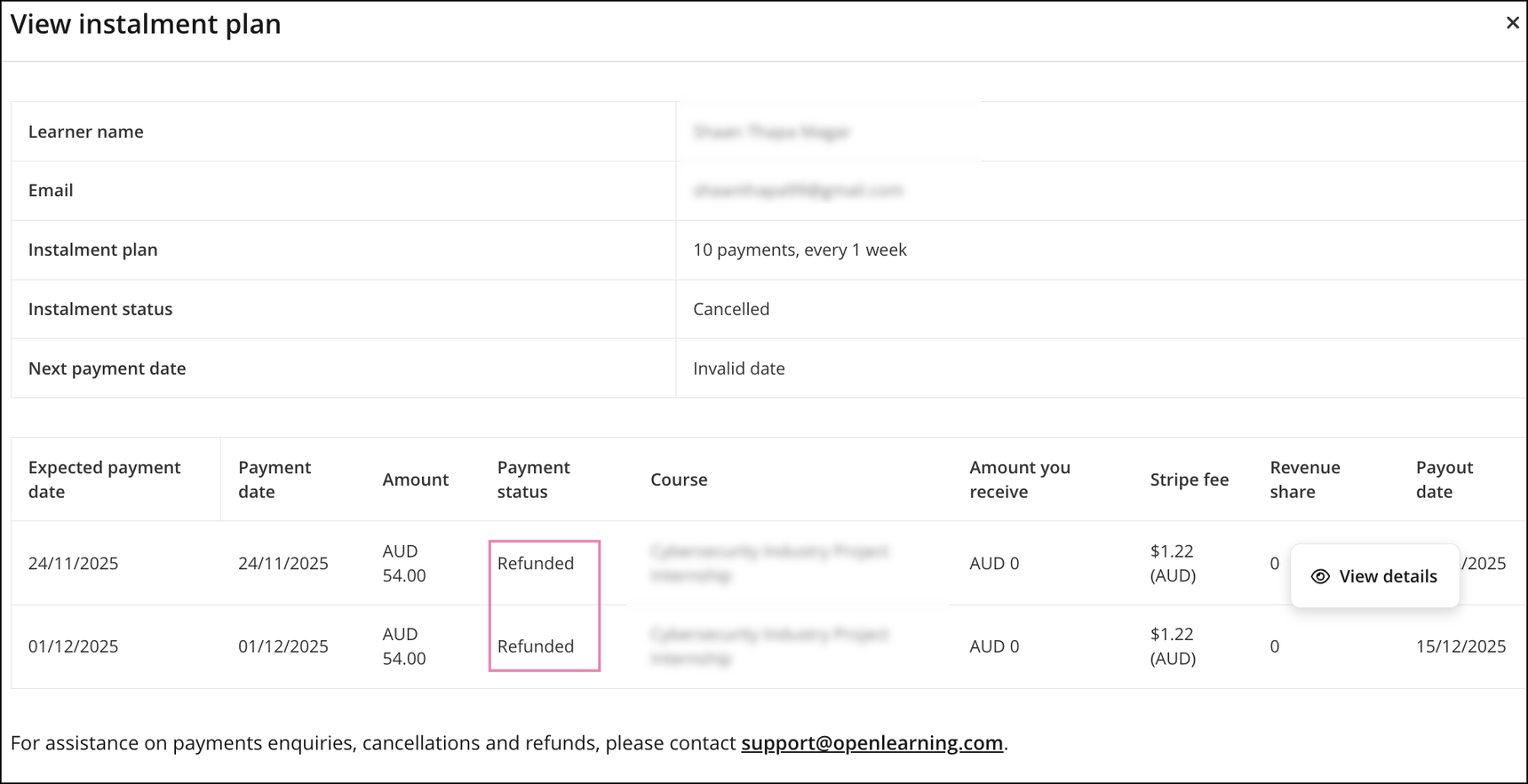Close the View instalment plan dialog
The width and height of the screenshot is (1528, 784).
click(x=1512, y=23)
